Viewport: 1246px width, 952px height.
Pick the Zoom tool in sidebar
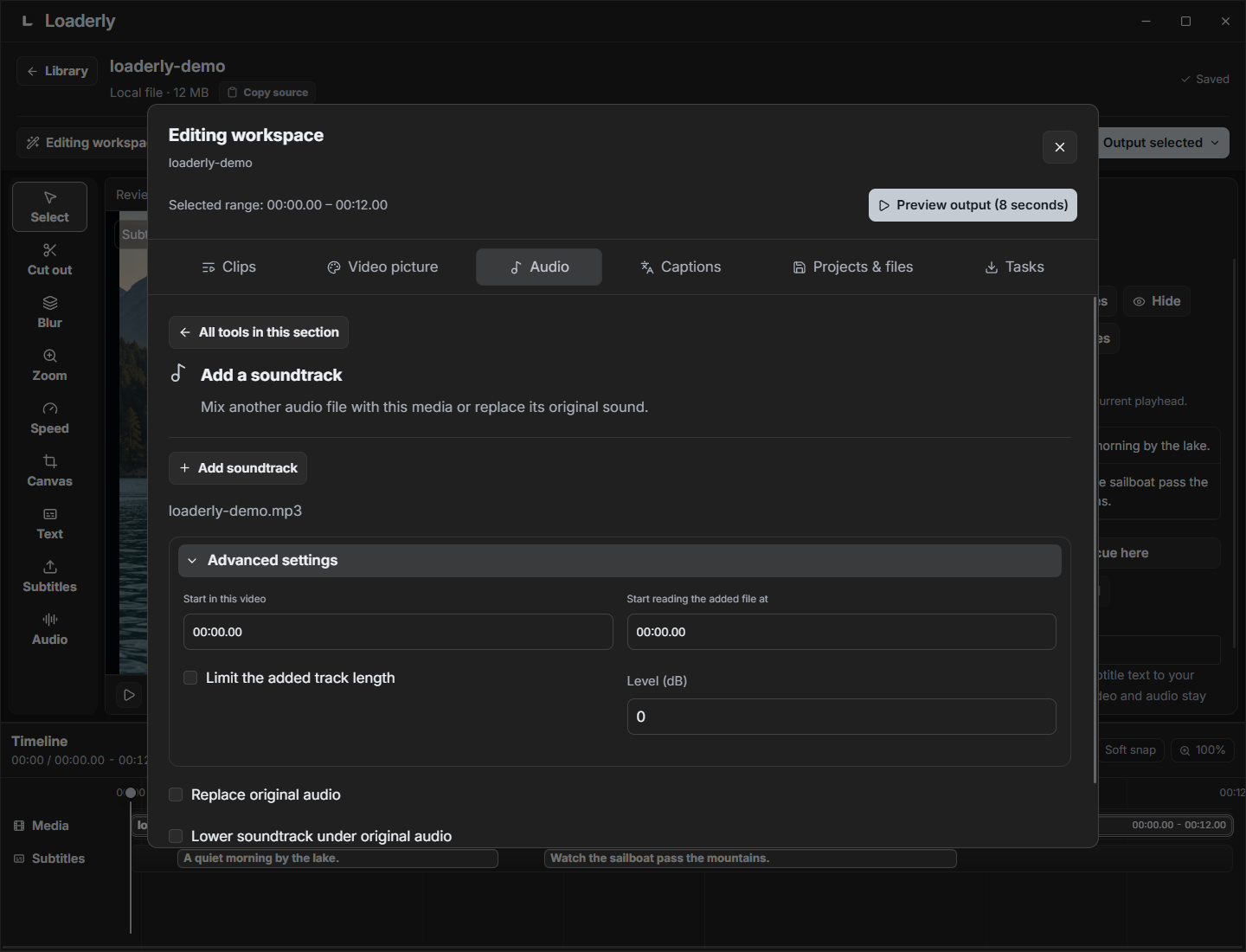49,365
